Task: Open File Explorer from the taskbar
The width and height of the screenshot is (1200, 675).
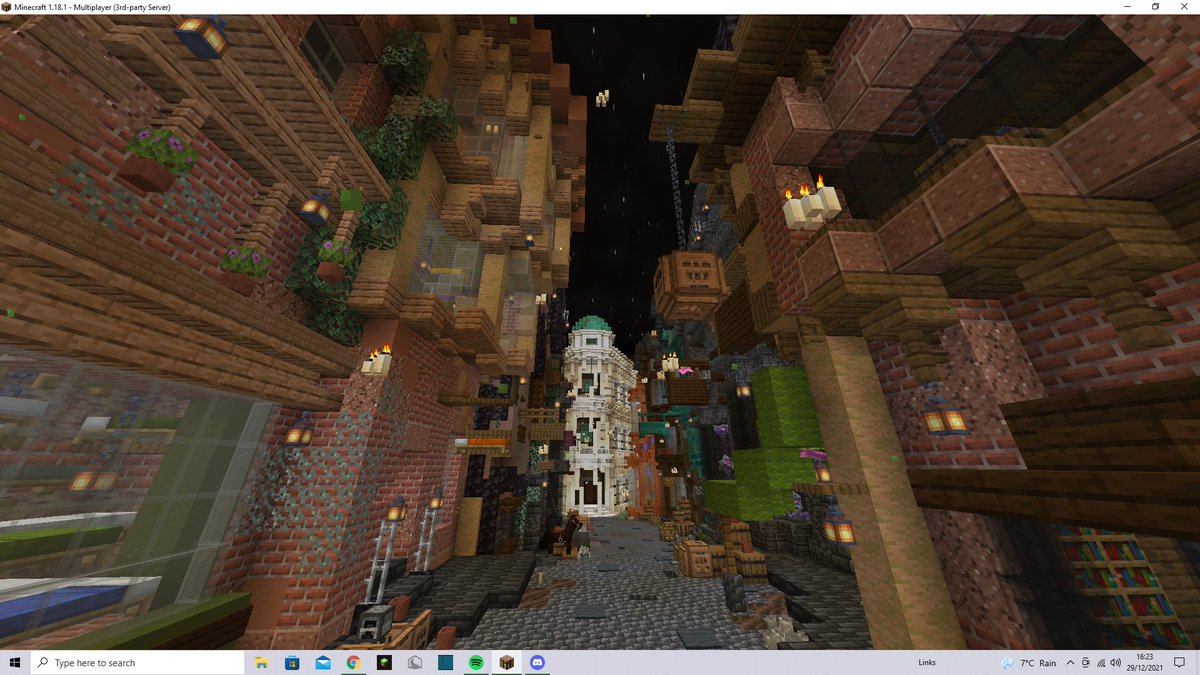Action: 261,663
